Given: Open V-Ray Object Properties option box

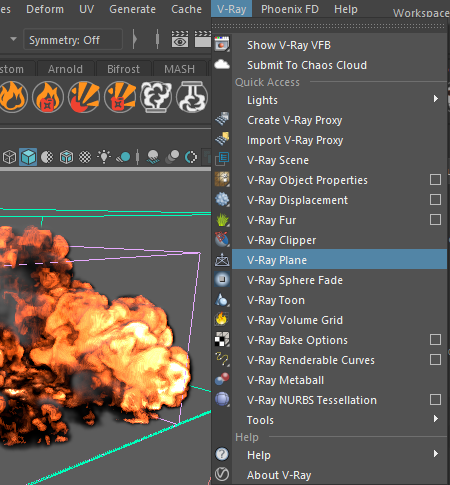Looking at the screenshot, I should 435,180.
